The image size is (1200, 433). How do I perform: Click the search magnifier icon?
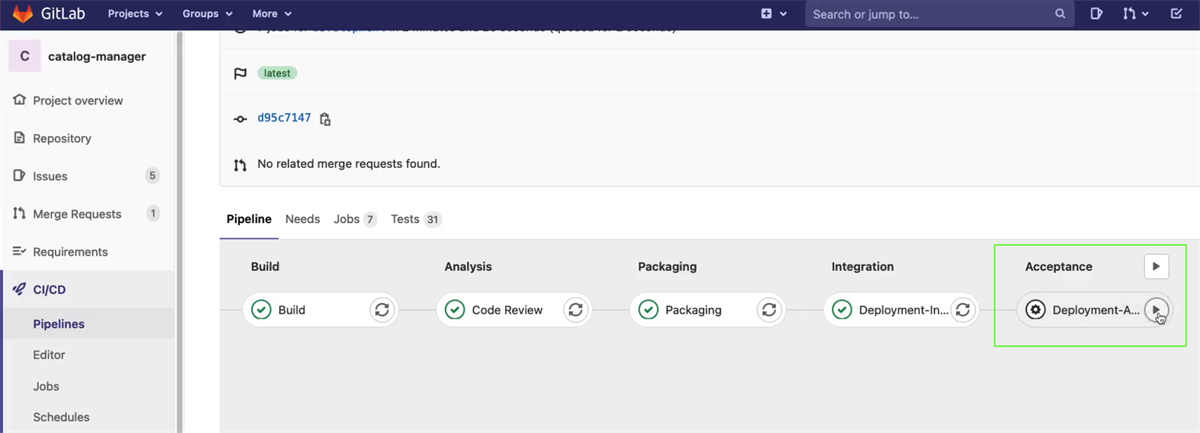point(1060,14)
